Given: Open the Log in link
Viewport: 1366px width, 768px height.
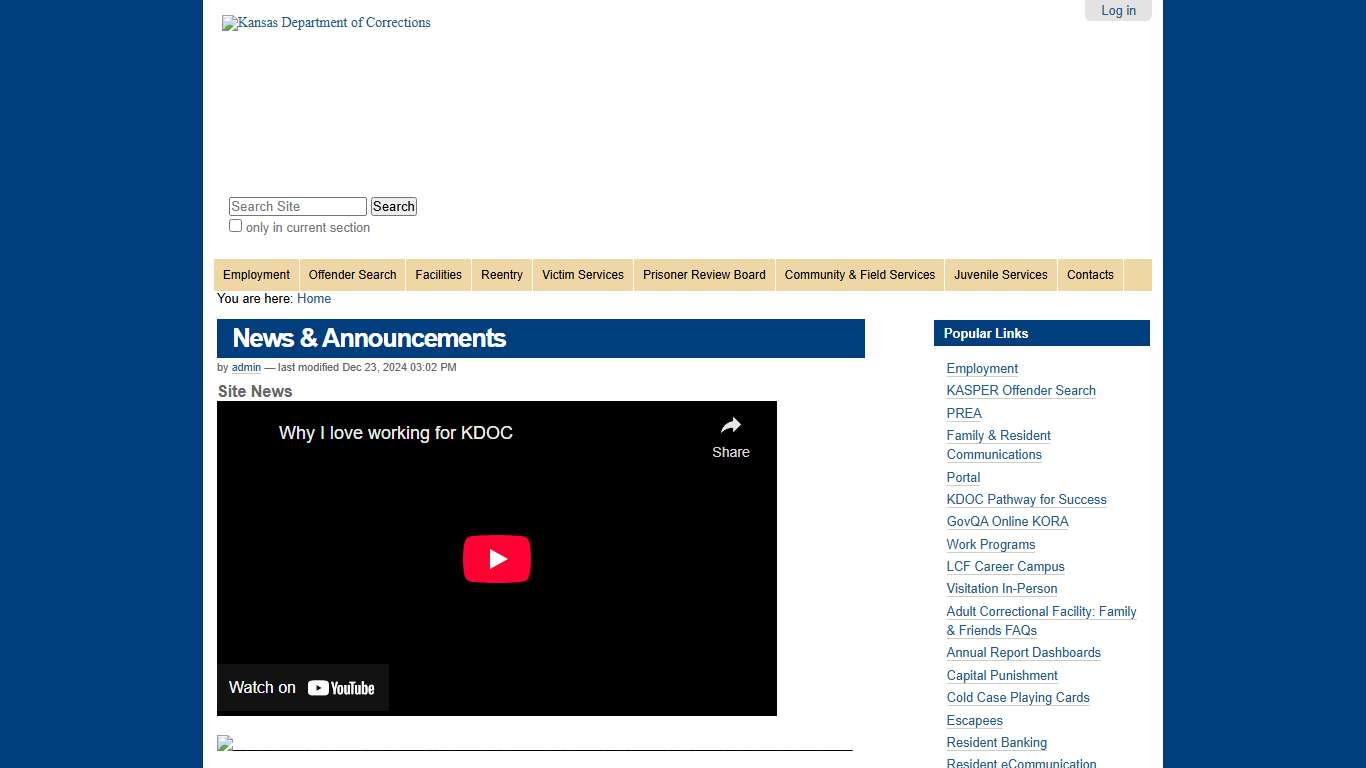Looking at the screenshot, I should (1118, 11).
